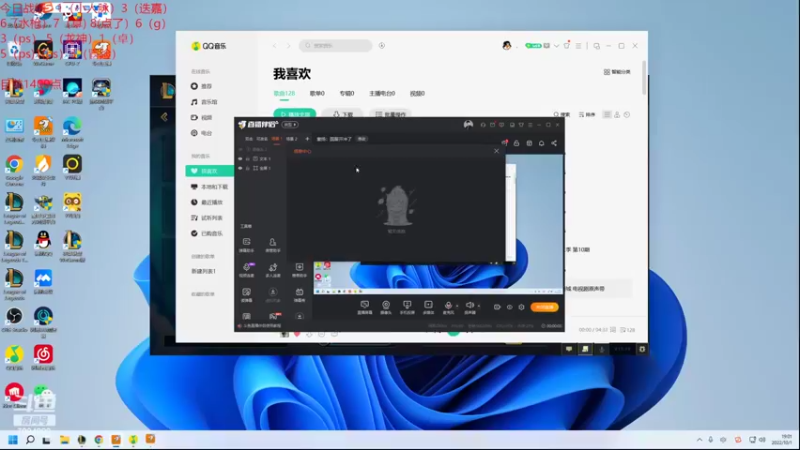Image resolution: width=800 pixels, height=450 pixels.
Task: Click the green VIP badge in QQ Music
Action: click(x=533, y=45)
